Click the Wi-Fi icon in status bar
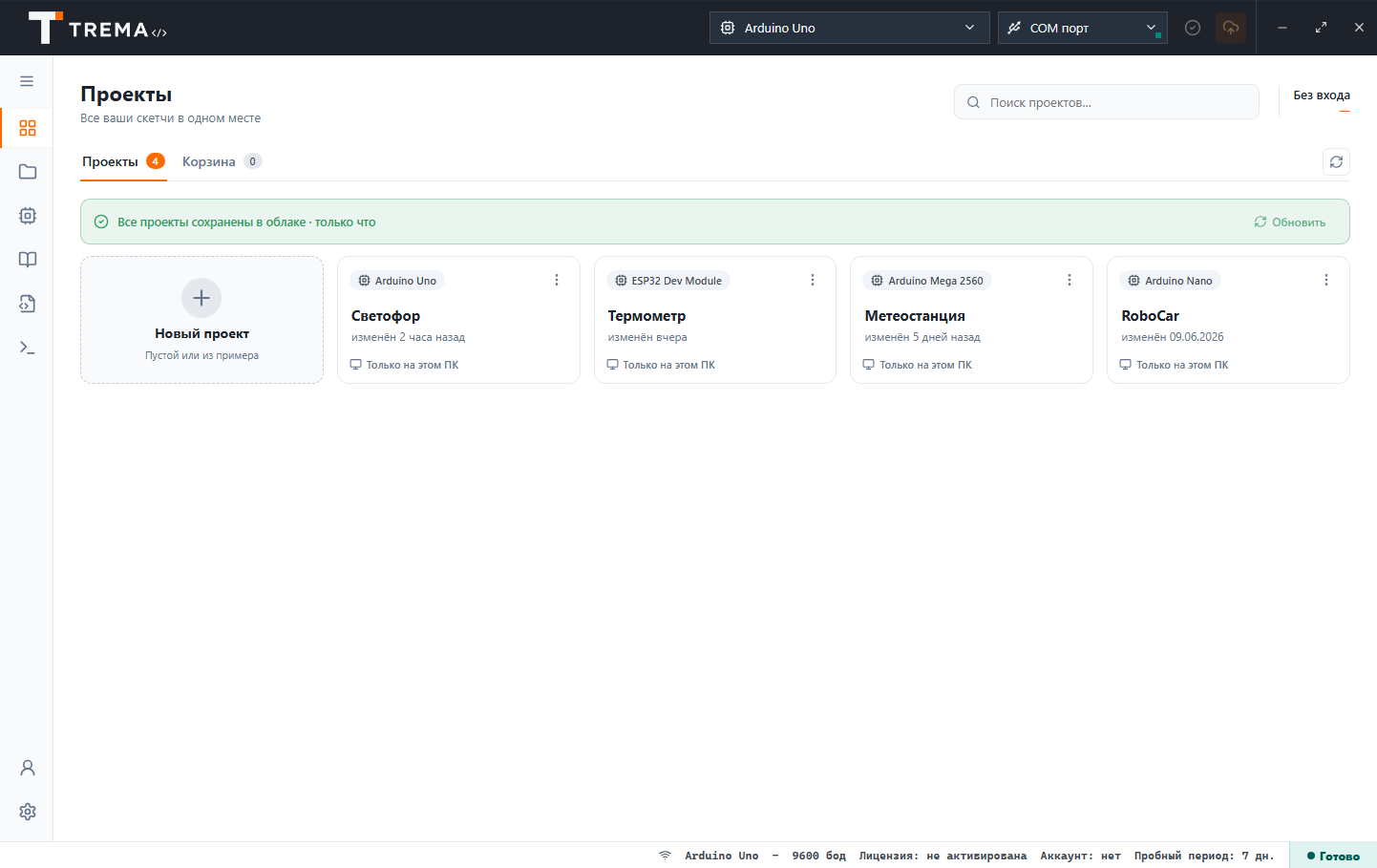The height and width of the screenshot is (868, 1377). pyautogui.click(x=665, y=856)
